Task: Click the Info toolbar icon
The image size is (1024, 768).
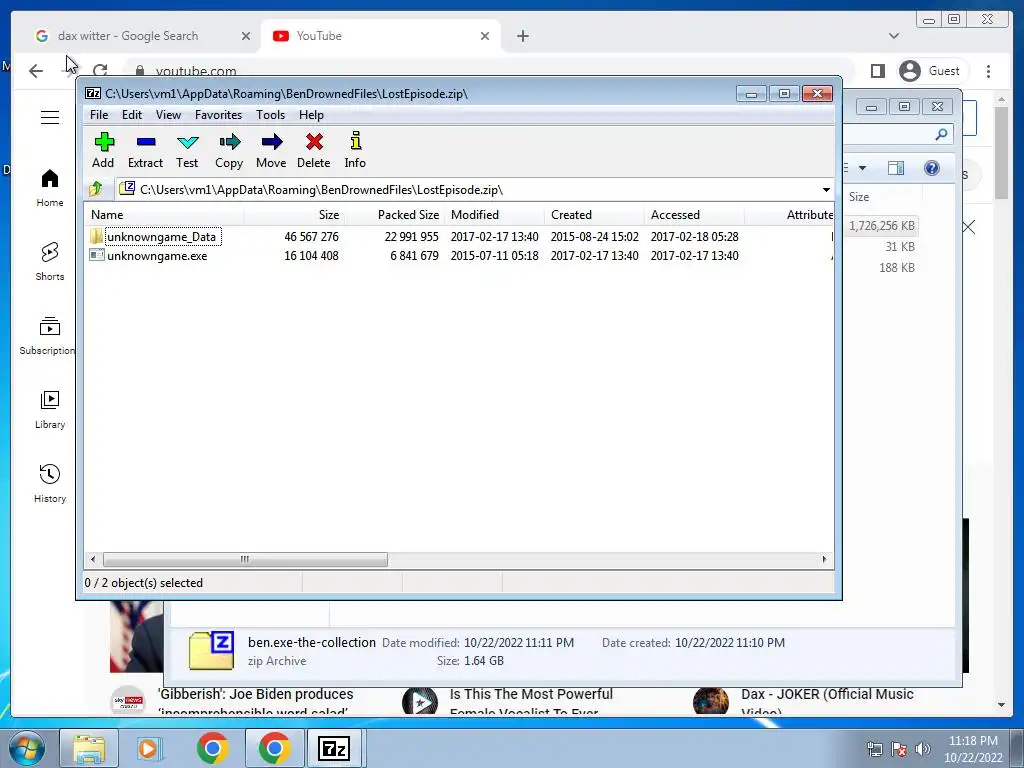Action: [x=355, y=150]
